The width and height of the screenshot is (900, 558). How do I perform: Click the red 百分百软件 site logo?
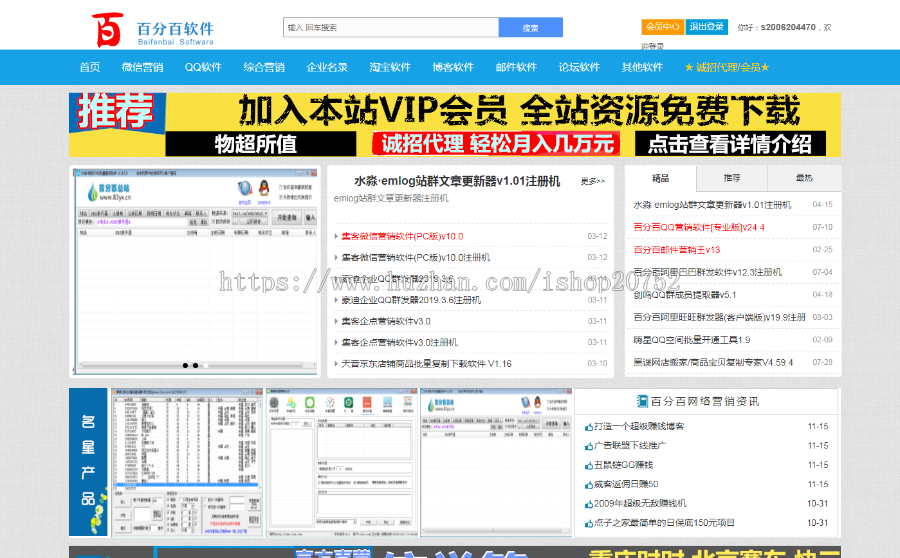pyautogui.click(x=153, y=30)
